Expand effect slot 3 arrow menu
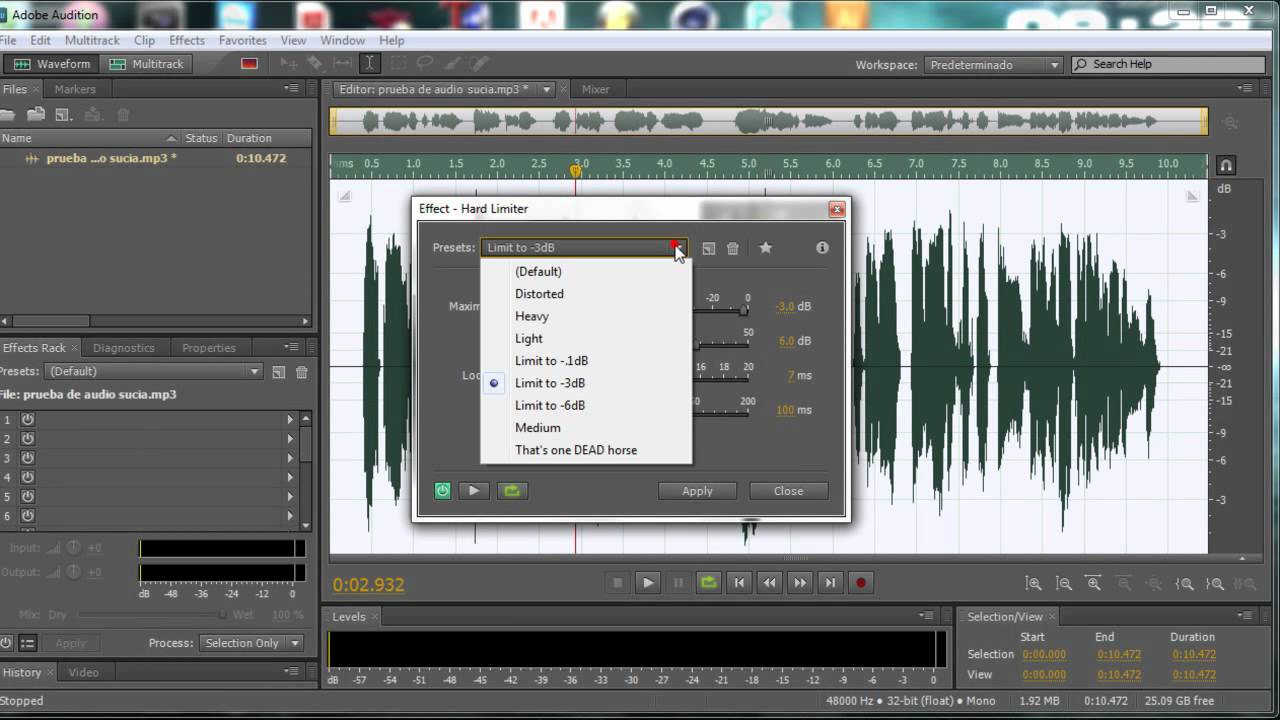 [x=291, y=458]
